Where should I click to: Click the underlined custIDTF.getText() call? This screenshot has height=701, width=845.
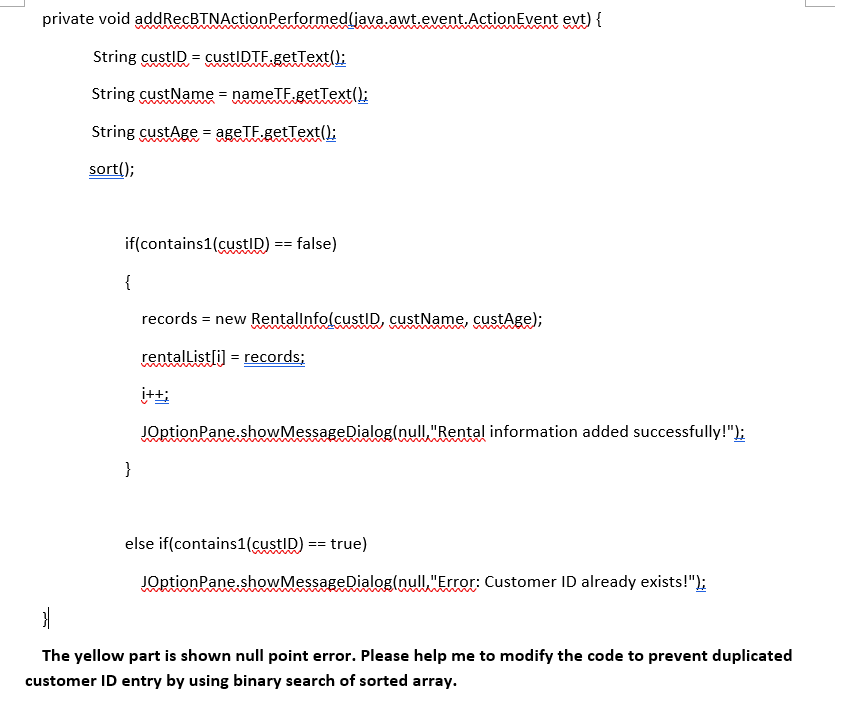(x=272, y=57)
